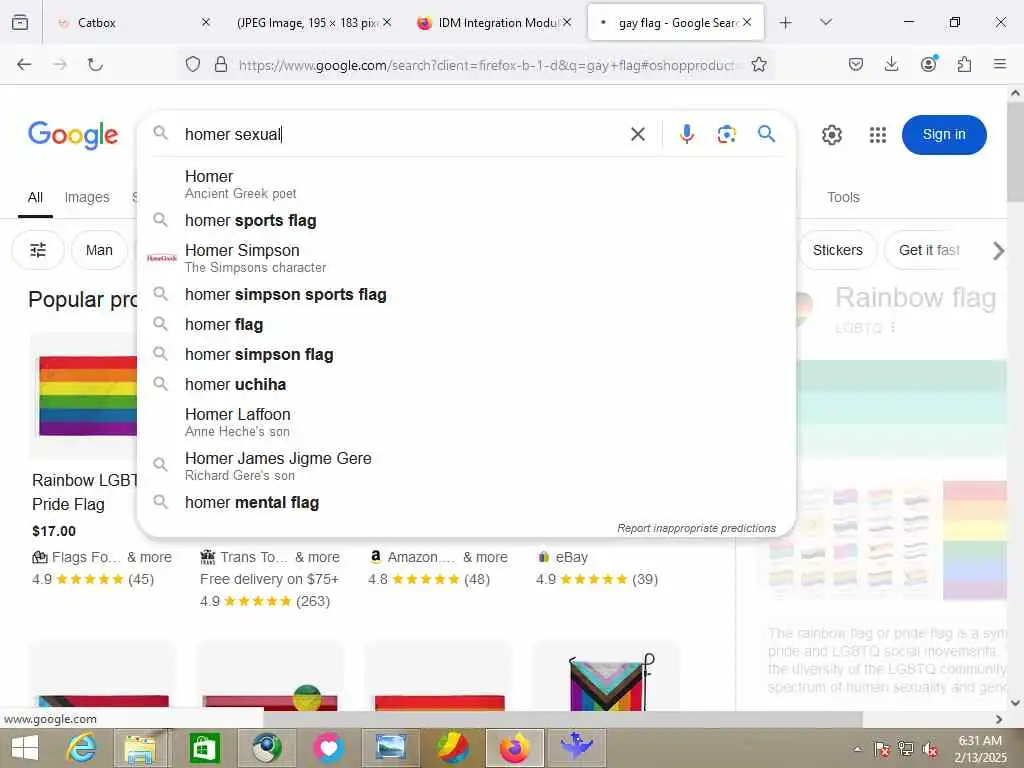Screen dimensions: 1024x768
Task: Open the Firefox downloads panel
Action: point(891,64)
